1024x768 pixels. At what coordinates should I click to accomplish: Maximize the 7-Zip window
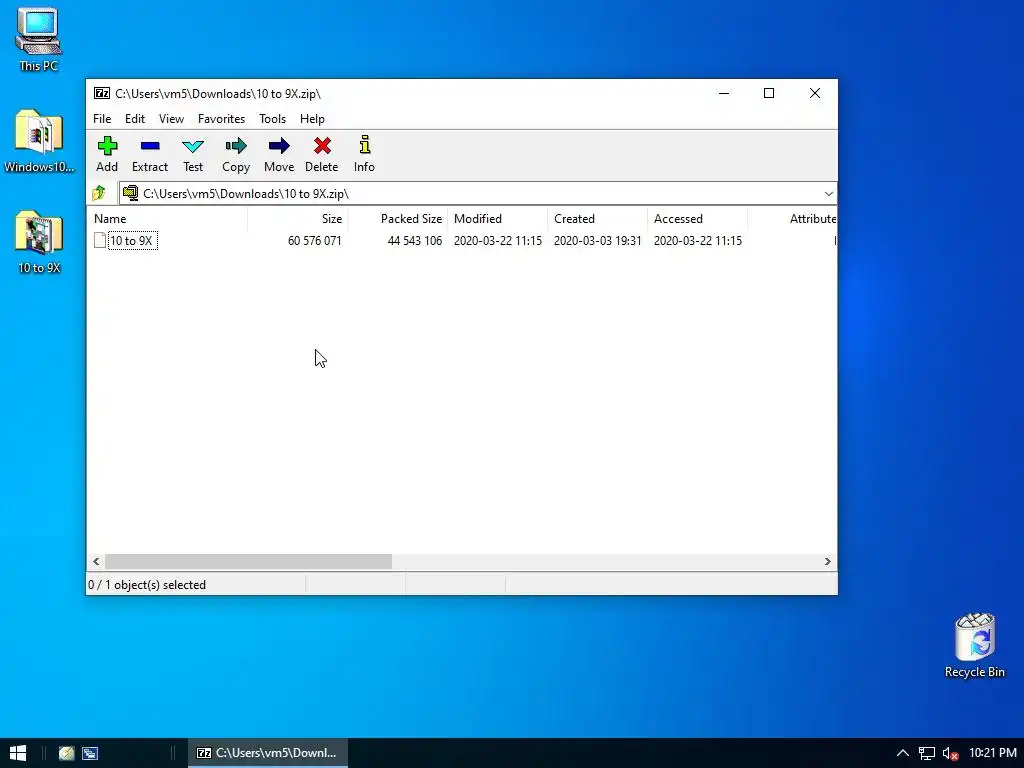point(769,93)
